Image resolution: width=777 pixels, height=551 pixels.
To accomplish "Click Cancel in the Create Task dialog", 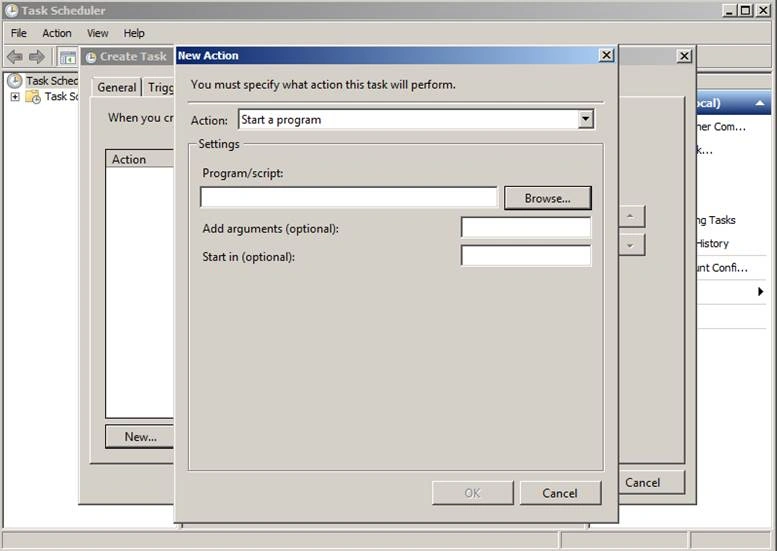I will pyautogui.click(x=651, y=483).
